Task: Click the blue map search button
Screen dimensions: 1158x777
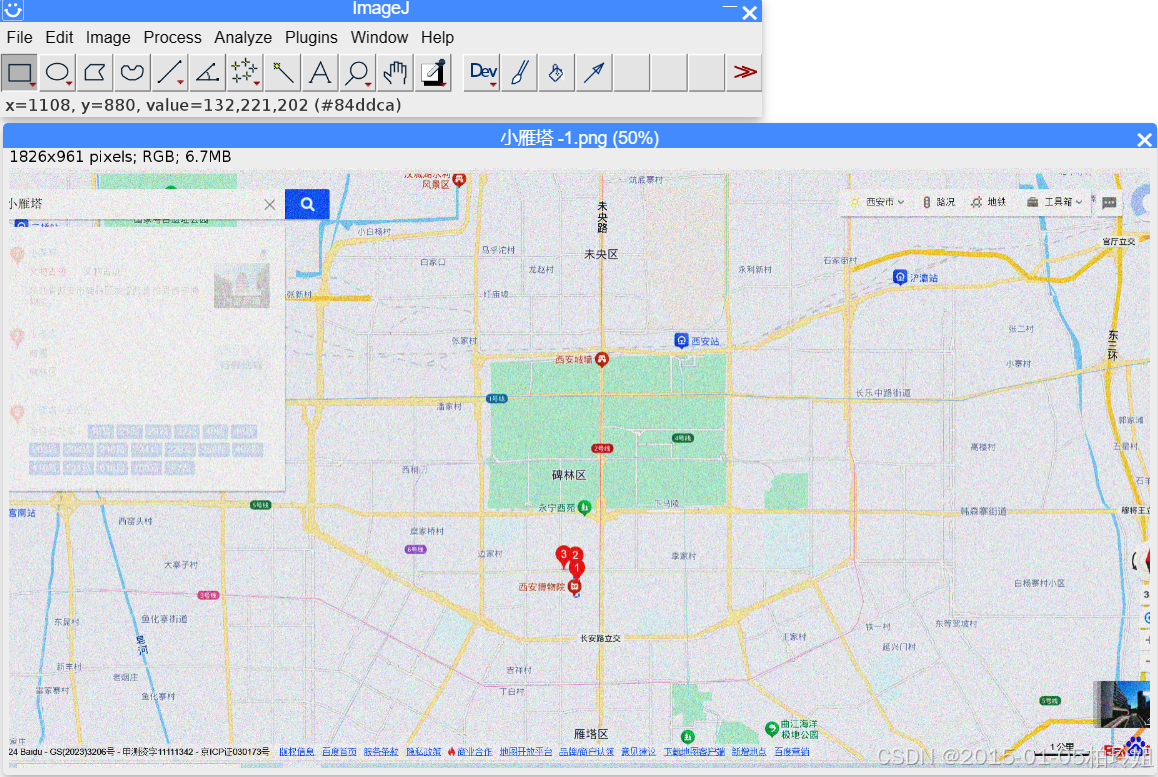Action: click(x=307, y=204)
